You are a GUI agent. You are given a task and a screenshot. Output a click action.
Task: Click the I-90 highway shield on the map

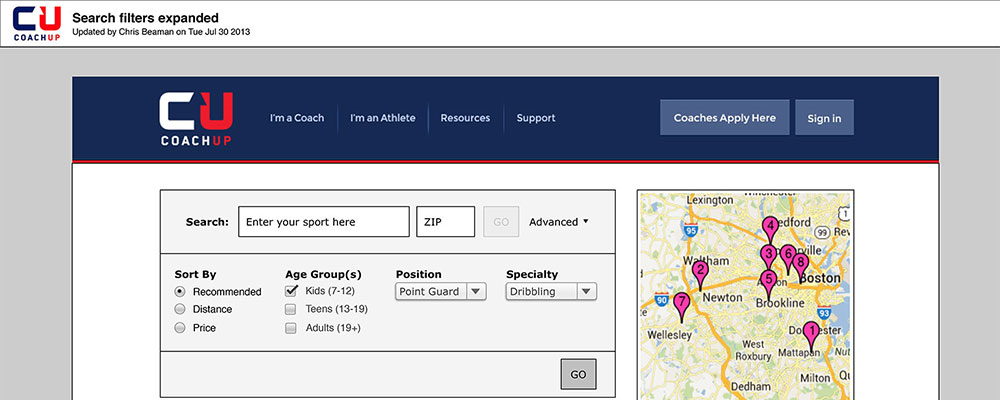coord(661,299)
